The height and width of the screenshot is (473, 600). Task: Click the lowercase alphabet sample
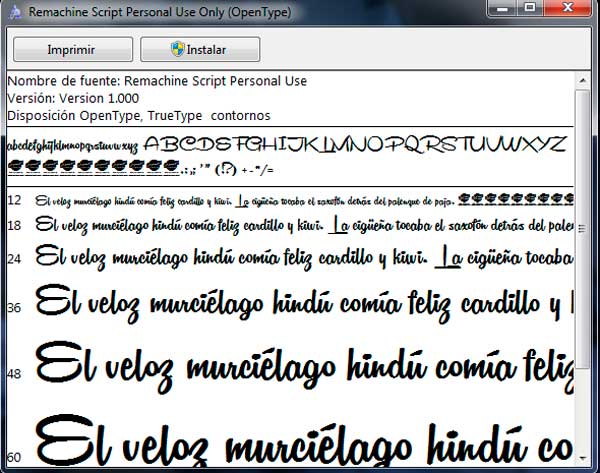point(73,146)
